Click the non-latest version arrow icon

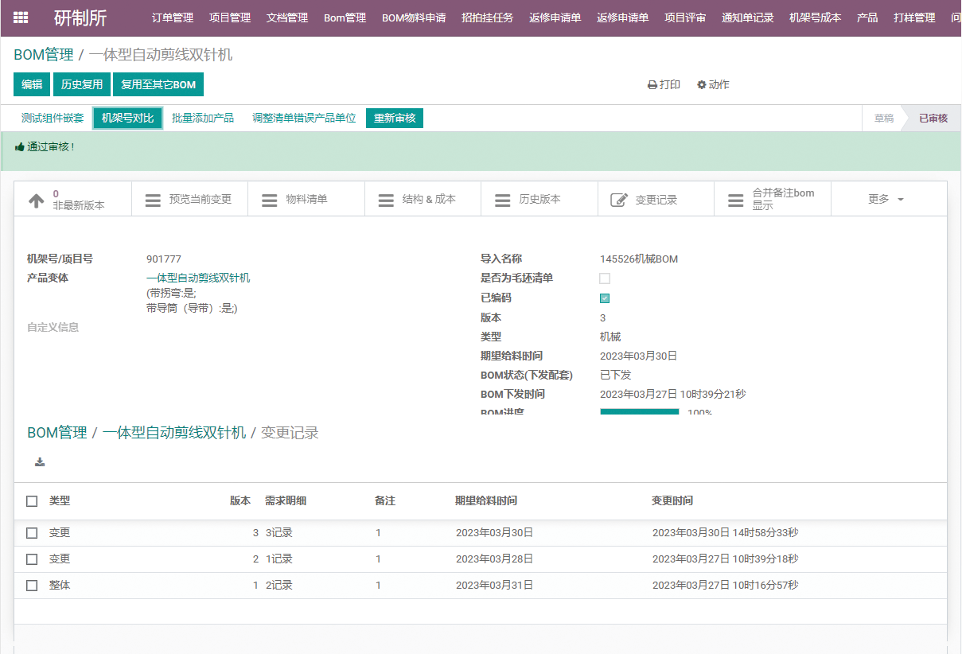pyautogui.click(x=36, y=200)
